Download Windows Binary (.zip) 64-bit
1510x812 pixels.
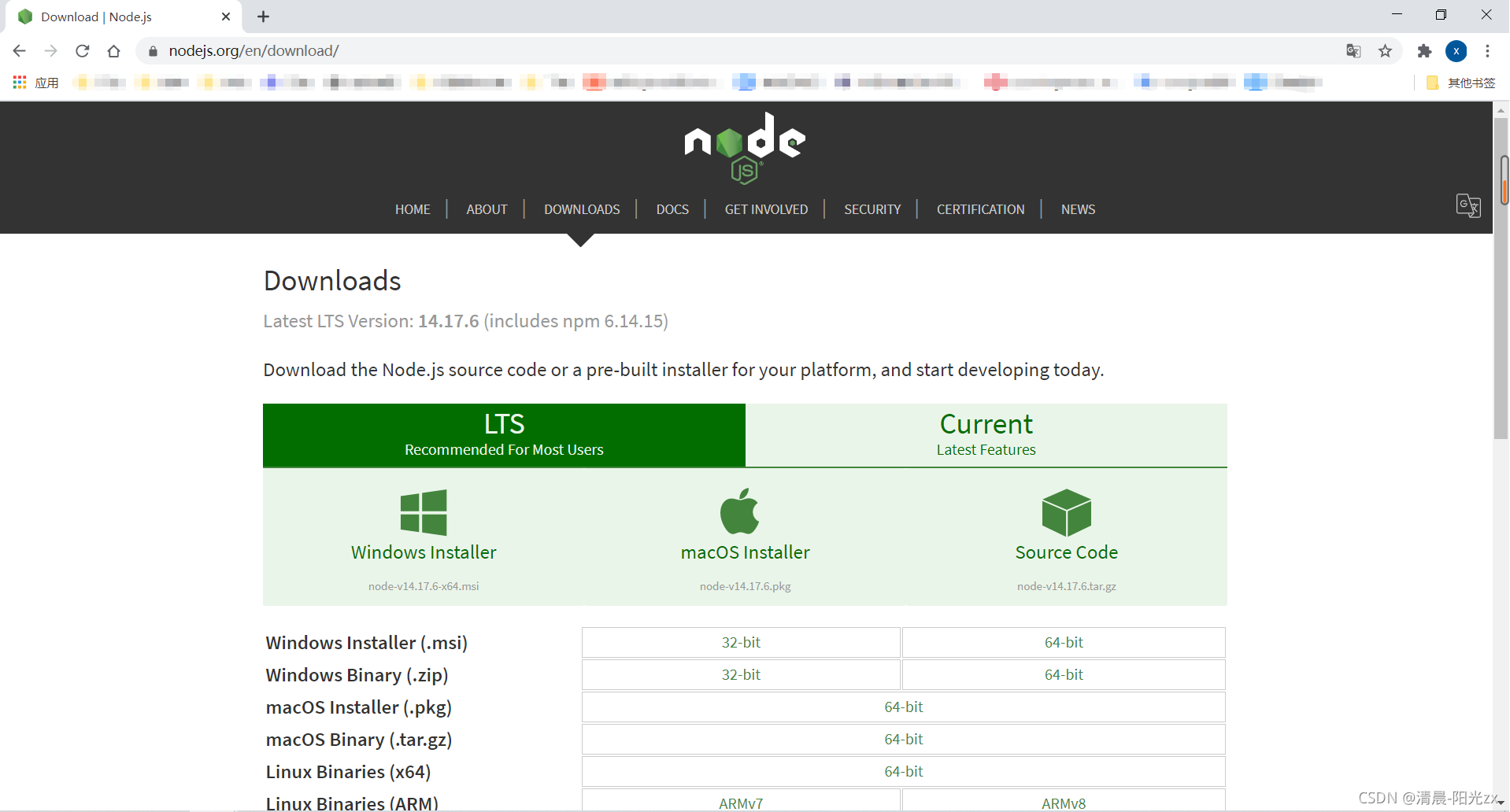click(1064, 674)
